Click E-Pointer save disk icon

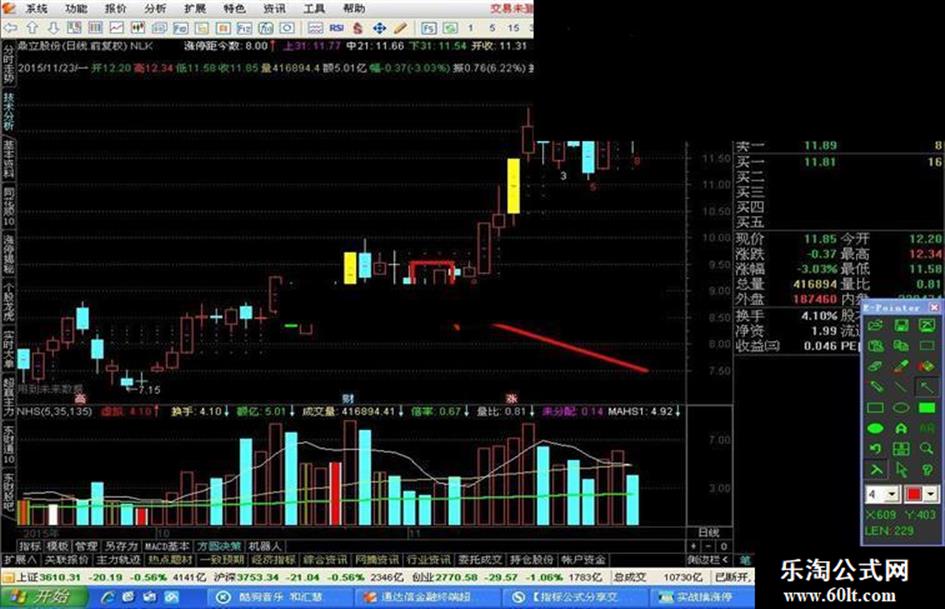(x=901, y=326)
